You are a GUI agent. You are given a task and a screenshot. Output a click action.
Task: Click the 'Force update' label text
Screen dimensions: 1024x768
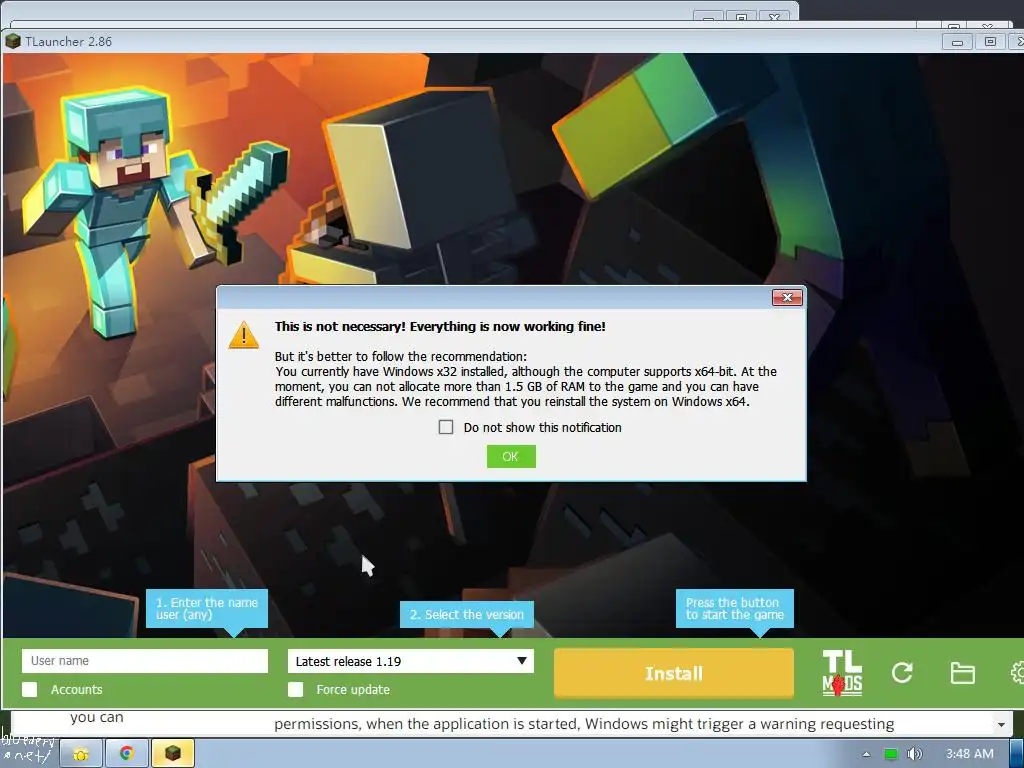click(x=353, y=690)
